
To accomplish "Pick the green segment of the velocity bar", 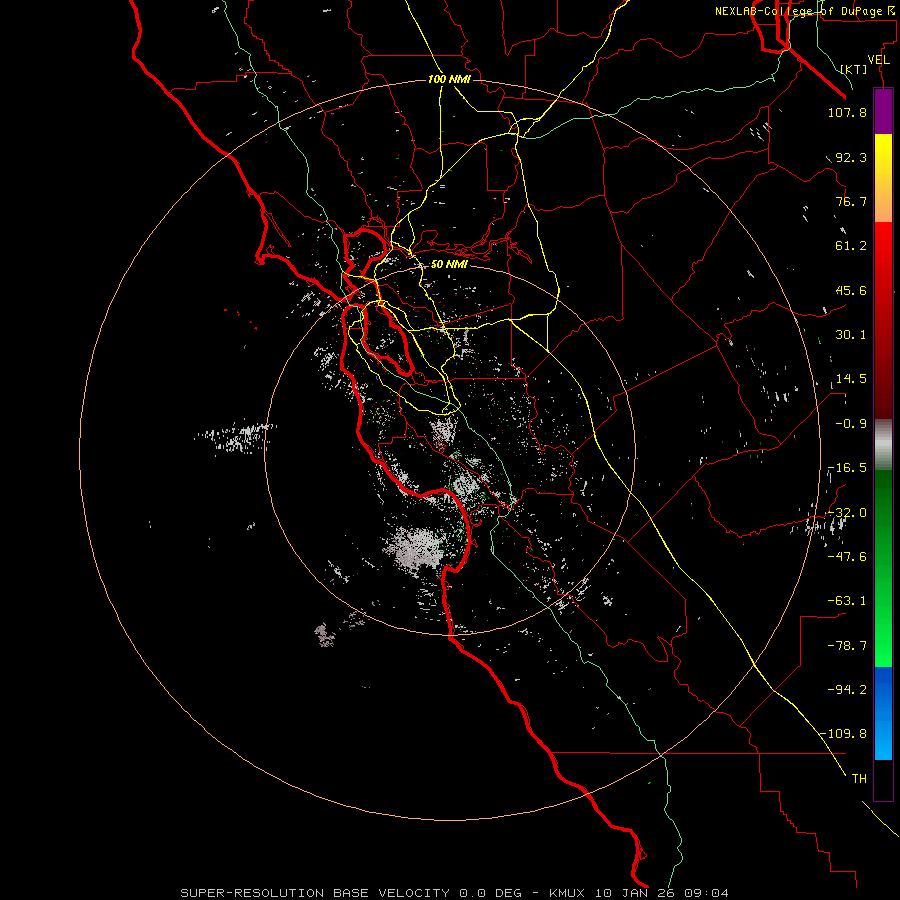I will click(883, 568).
